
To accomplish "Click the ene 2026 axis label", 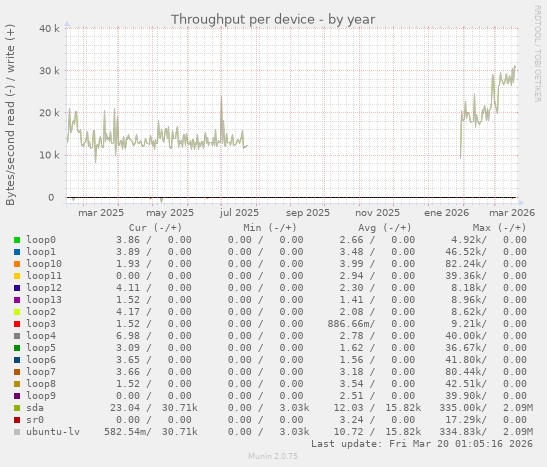I will [447, 213].
